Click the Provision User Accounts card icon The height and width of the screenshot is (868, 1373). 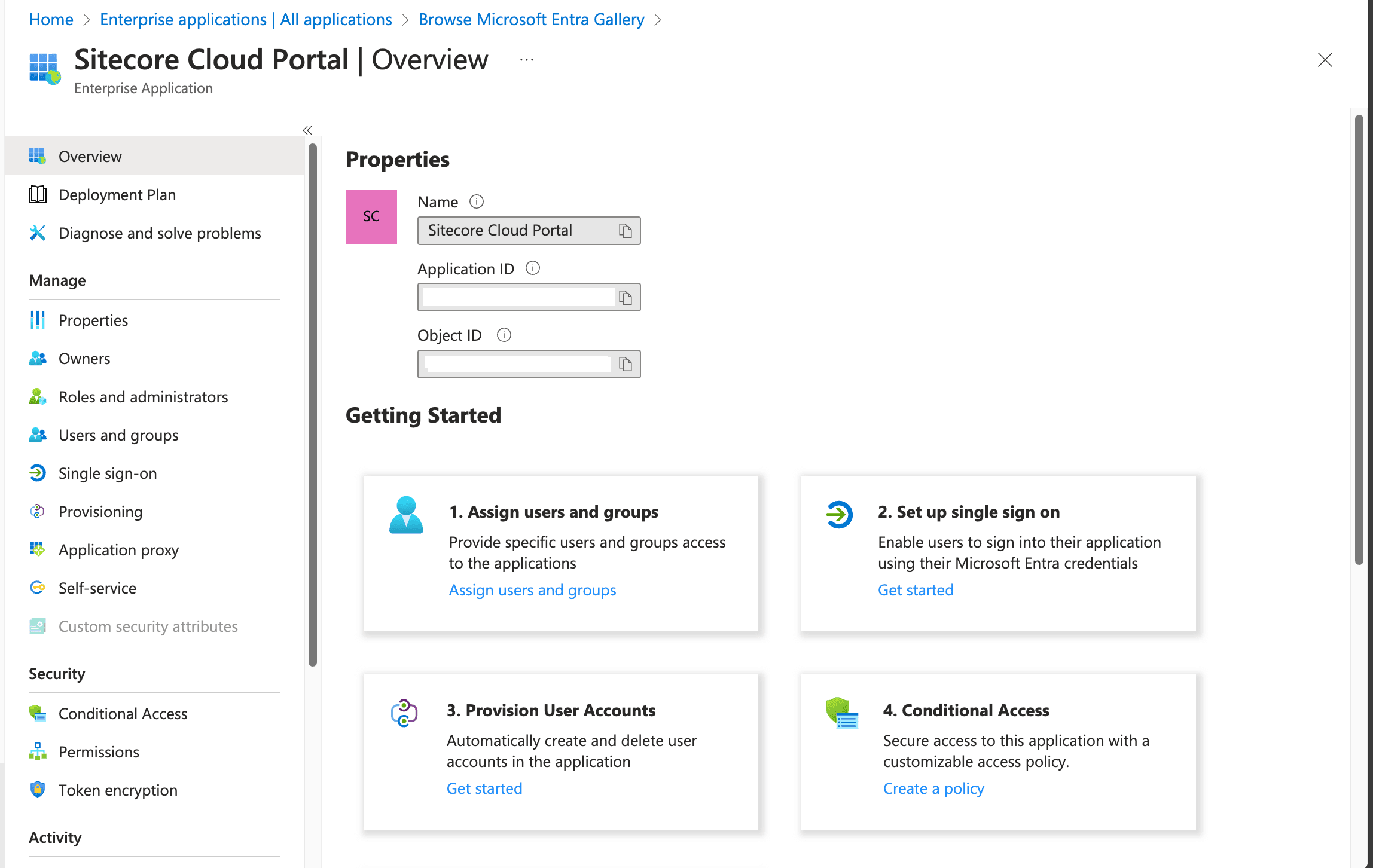(404, 713)
